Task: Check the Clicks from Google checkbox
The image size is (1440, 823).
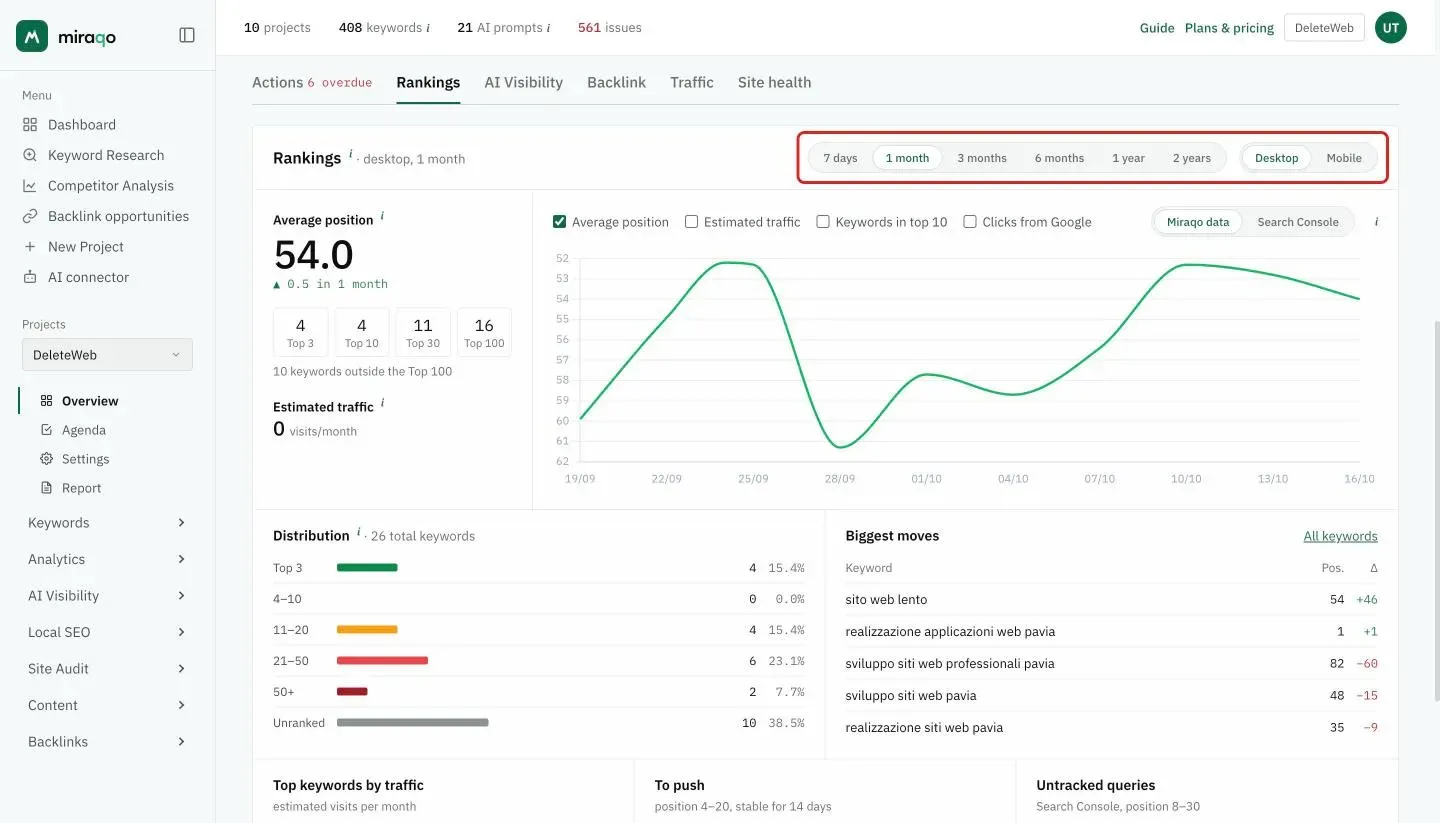Action: click(970, 222)
